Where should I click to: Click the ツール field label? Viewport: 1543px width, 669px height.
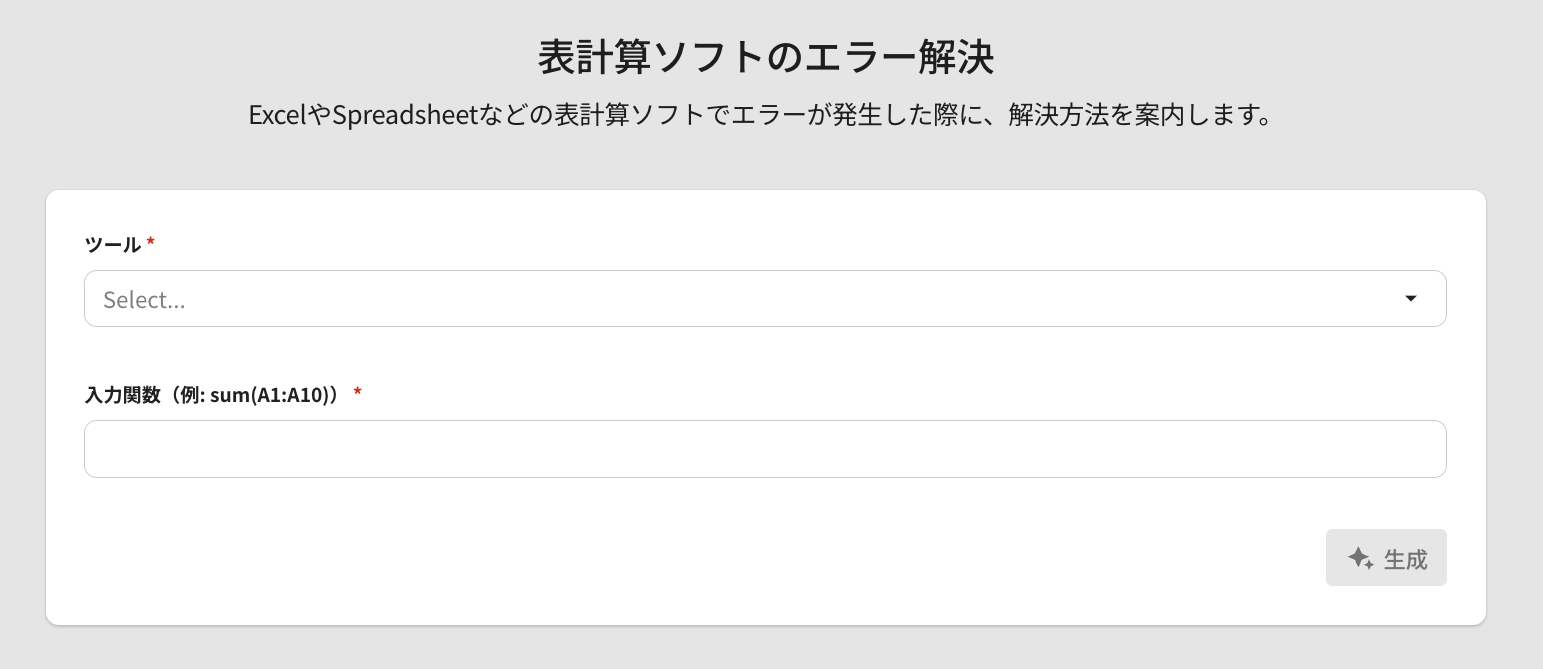pos(112,244)
